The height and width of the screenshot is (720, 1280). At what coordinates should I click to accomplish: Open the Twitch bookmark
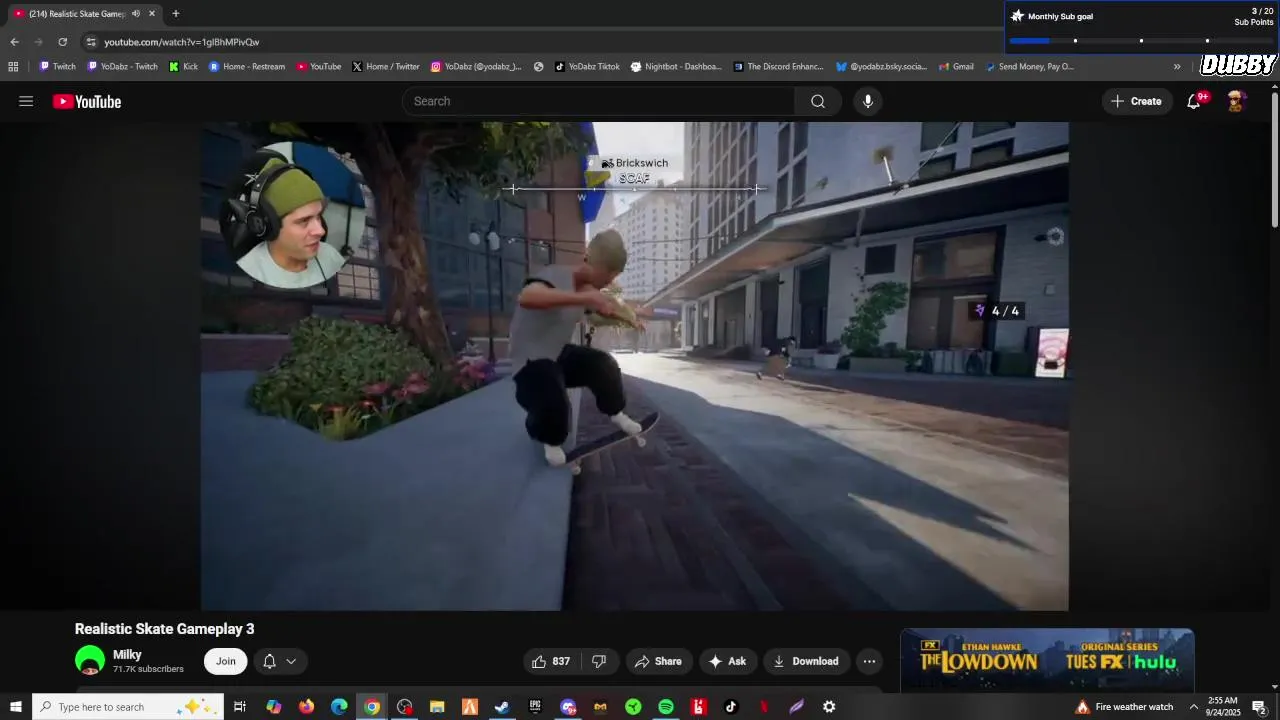click(57, 67)
